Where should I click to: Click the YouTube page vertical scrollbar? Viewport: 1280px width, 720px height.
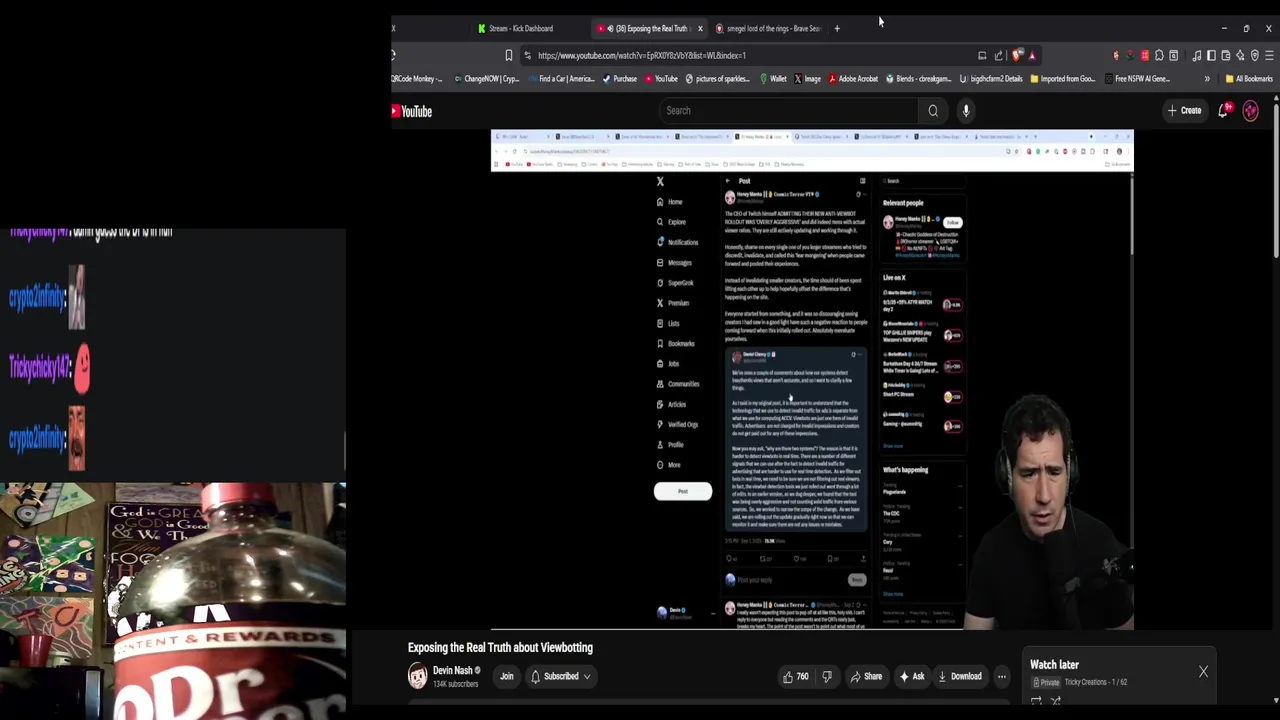pyautogui.click(x=1275, y=180)
